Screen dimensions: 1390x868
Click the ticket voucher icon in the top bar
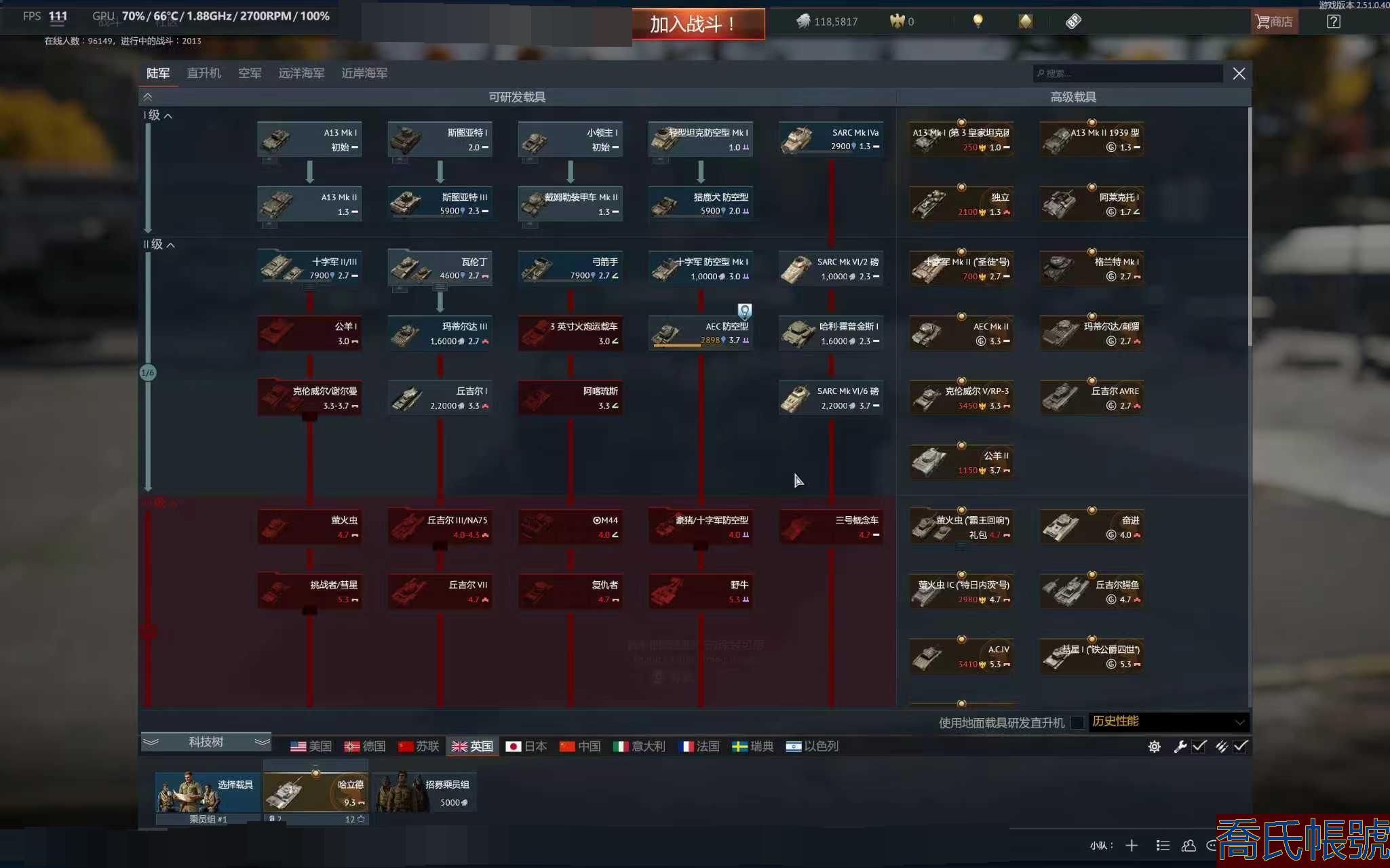tap(1073, 21)
